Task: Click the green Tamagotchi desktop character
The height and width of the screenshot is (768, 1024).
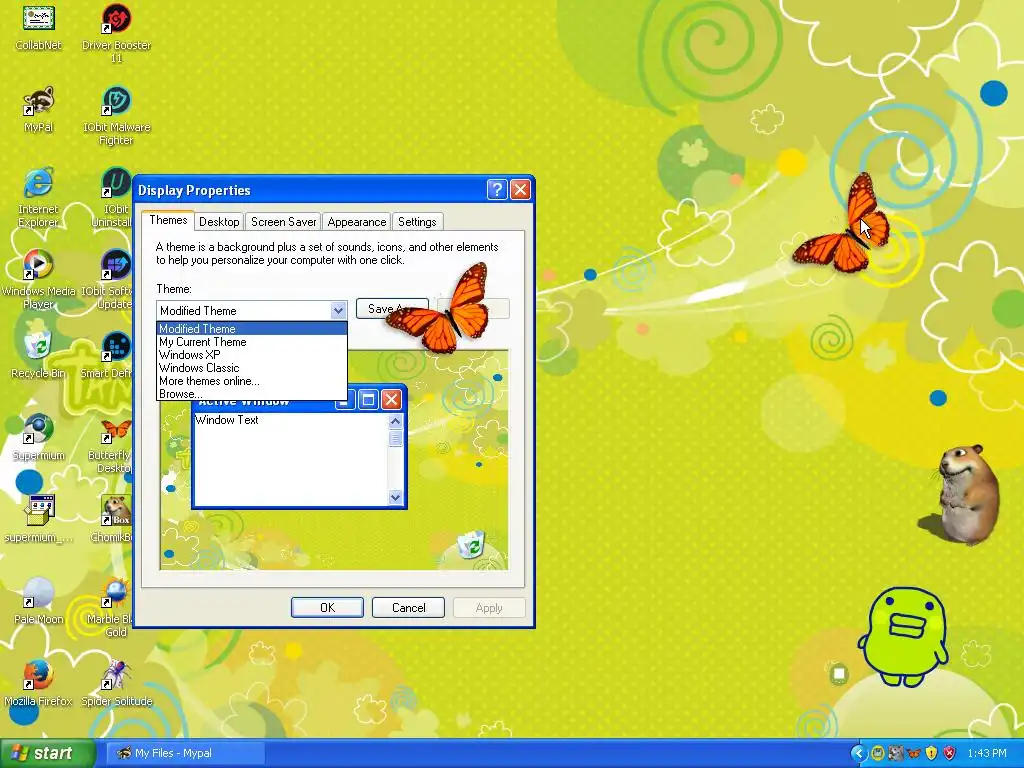Action: pos(903,638)
